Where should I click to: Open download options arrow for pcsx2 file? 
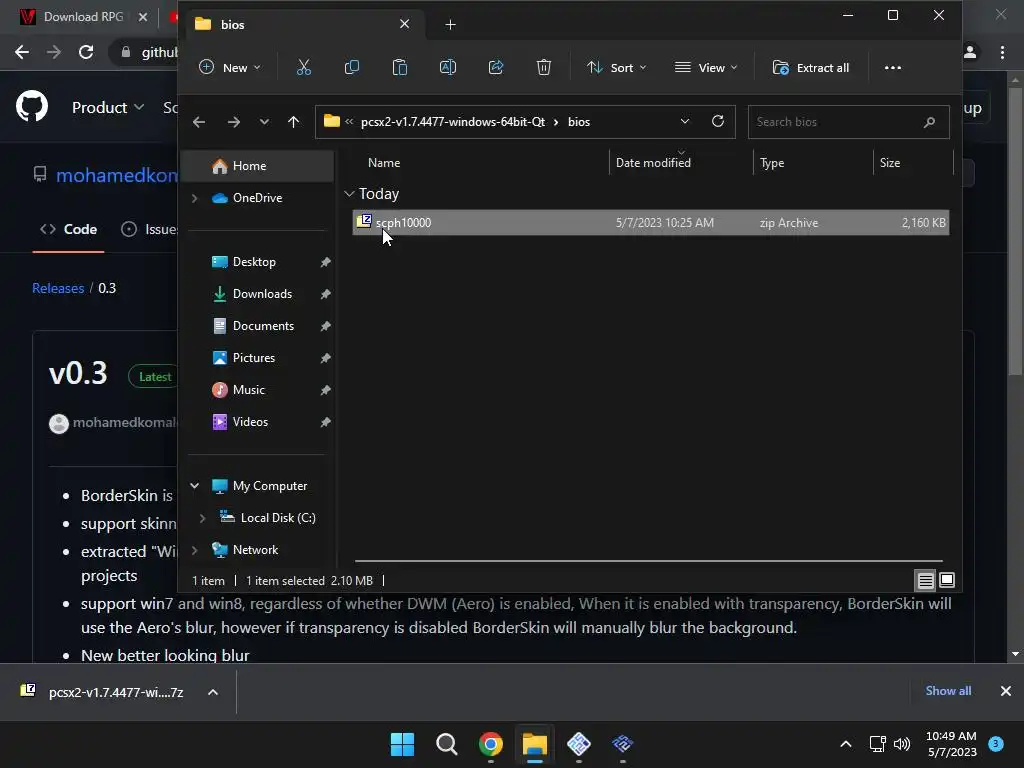(x=213, y=692)
